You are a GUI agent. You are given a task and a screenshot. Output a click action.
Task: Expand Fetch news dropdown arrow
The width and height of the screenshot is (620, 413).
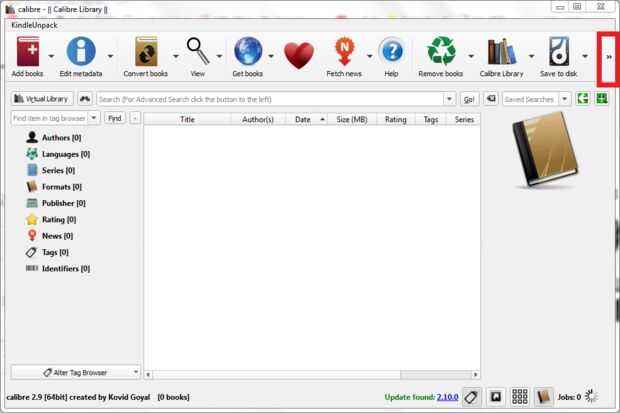pos(370,56)
